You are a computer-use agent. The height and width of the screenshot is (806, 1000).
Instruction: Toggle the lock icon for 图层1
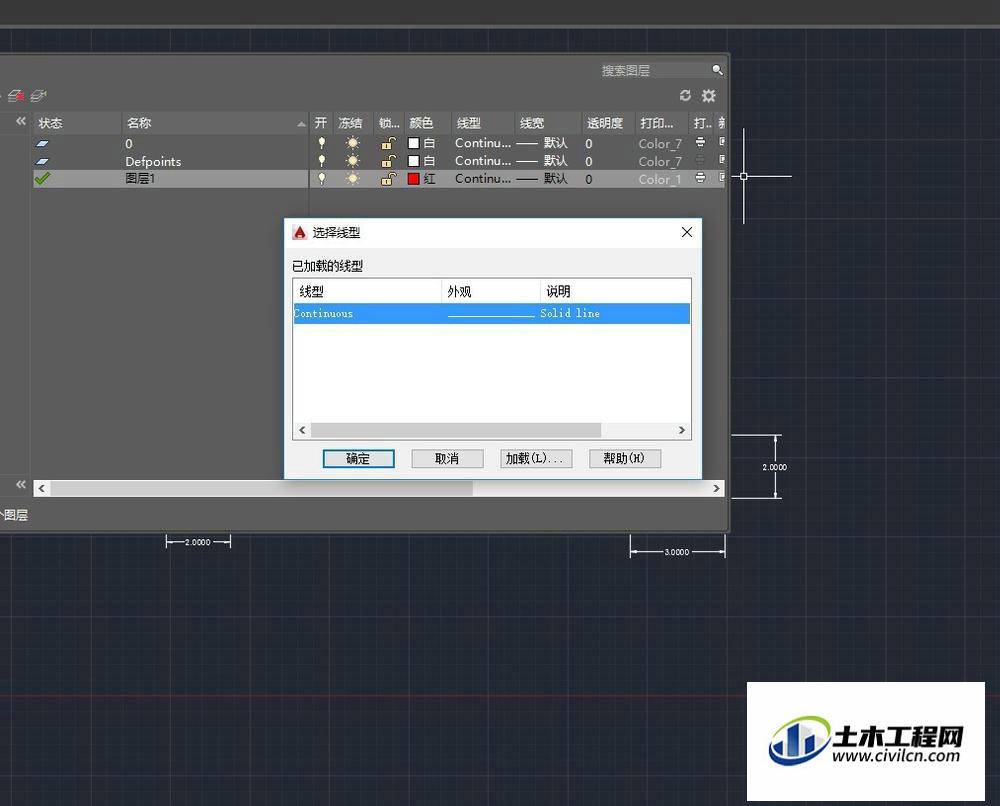388,179
